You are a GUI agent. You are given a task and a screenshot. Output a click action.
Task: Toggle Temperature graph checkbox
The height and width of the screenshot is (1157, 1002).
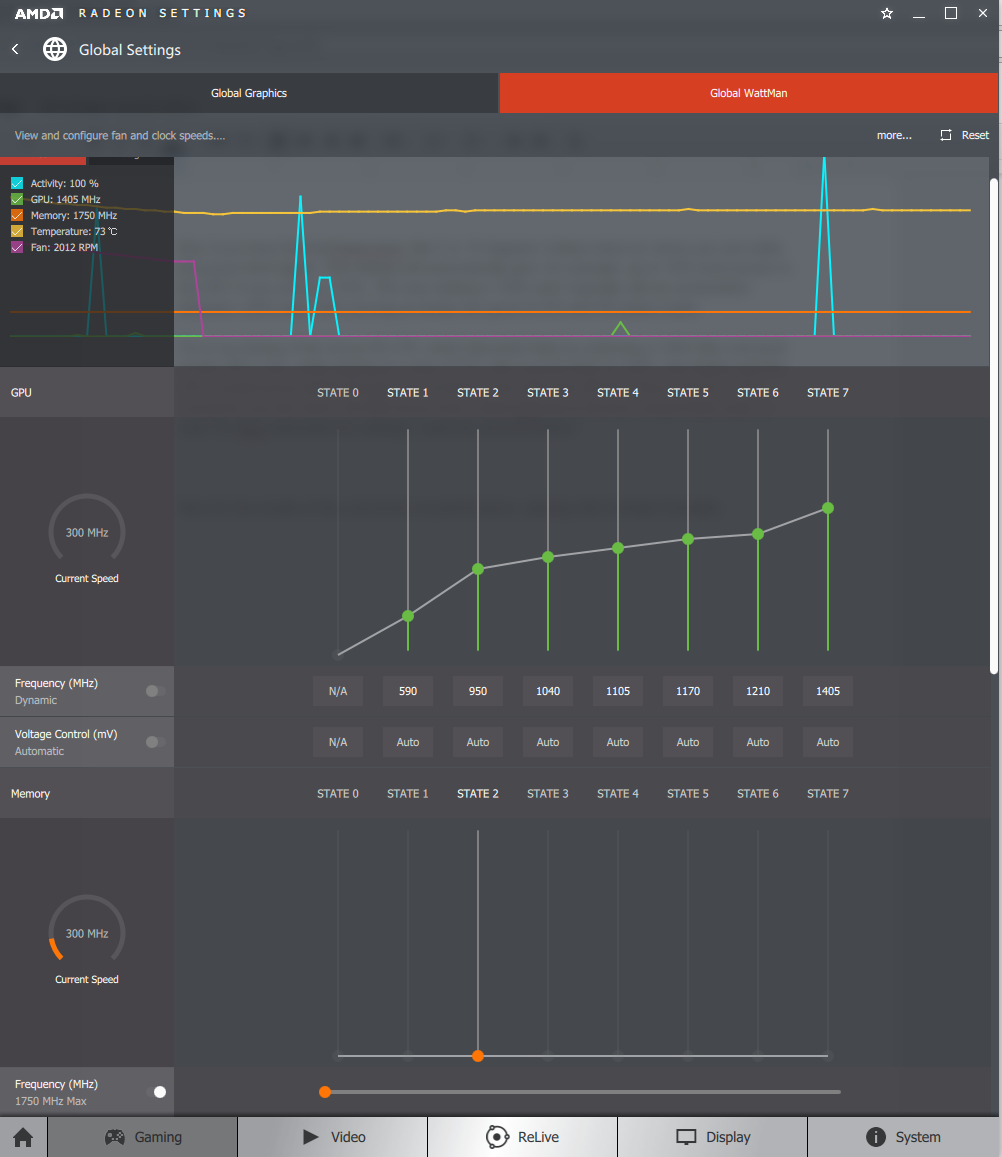tap(17, 232)
